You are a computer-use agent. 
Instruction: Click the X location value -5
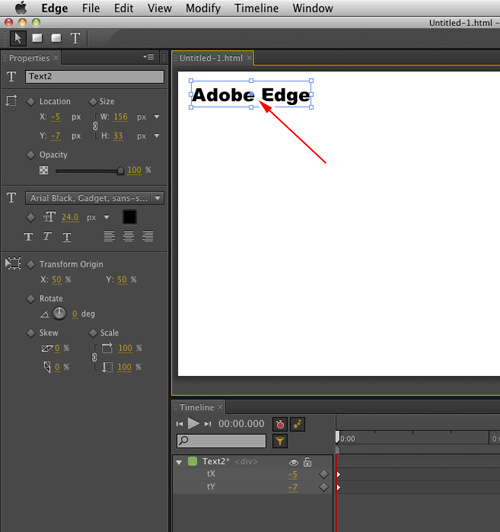click(x=56, y=117)
